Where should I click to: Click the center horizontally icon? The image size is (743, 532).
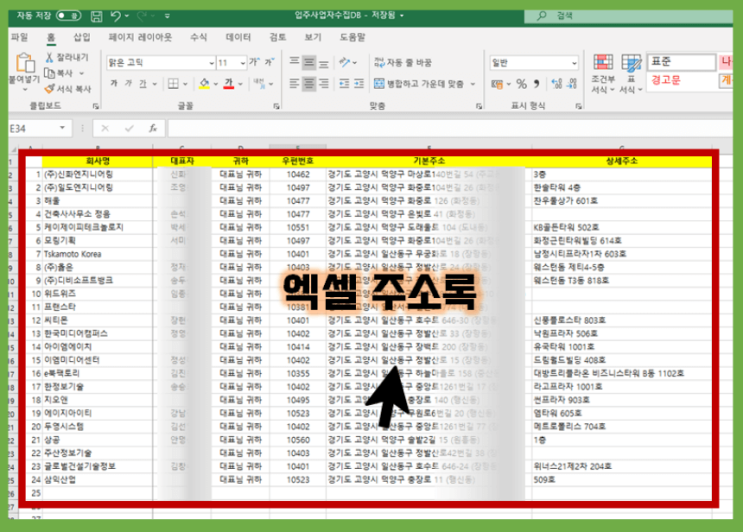point(309,84)
